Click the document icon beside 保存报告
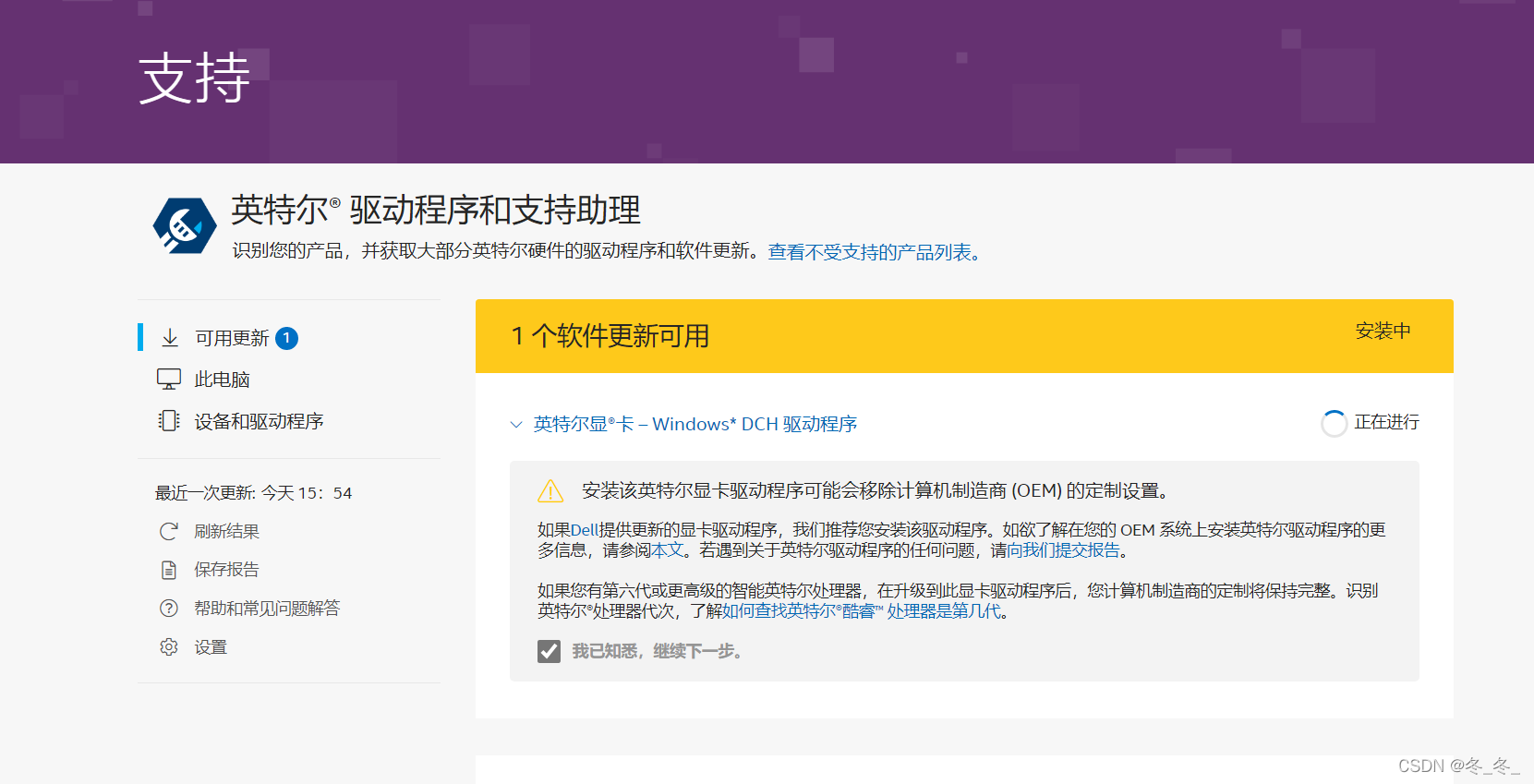This screenshot has width=1534, height=784. pyautogui.click(x=169, y=570)
